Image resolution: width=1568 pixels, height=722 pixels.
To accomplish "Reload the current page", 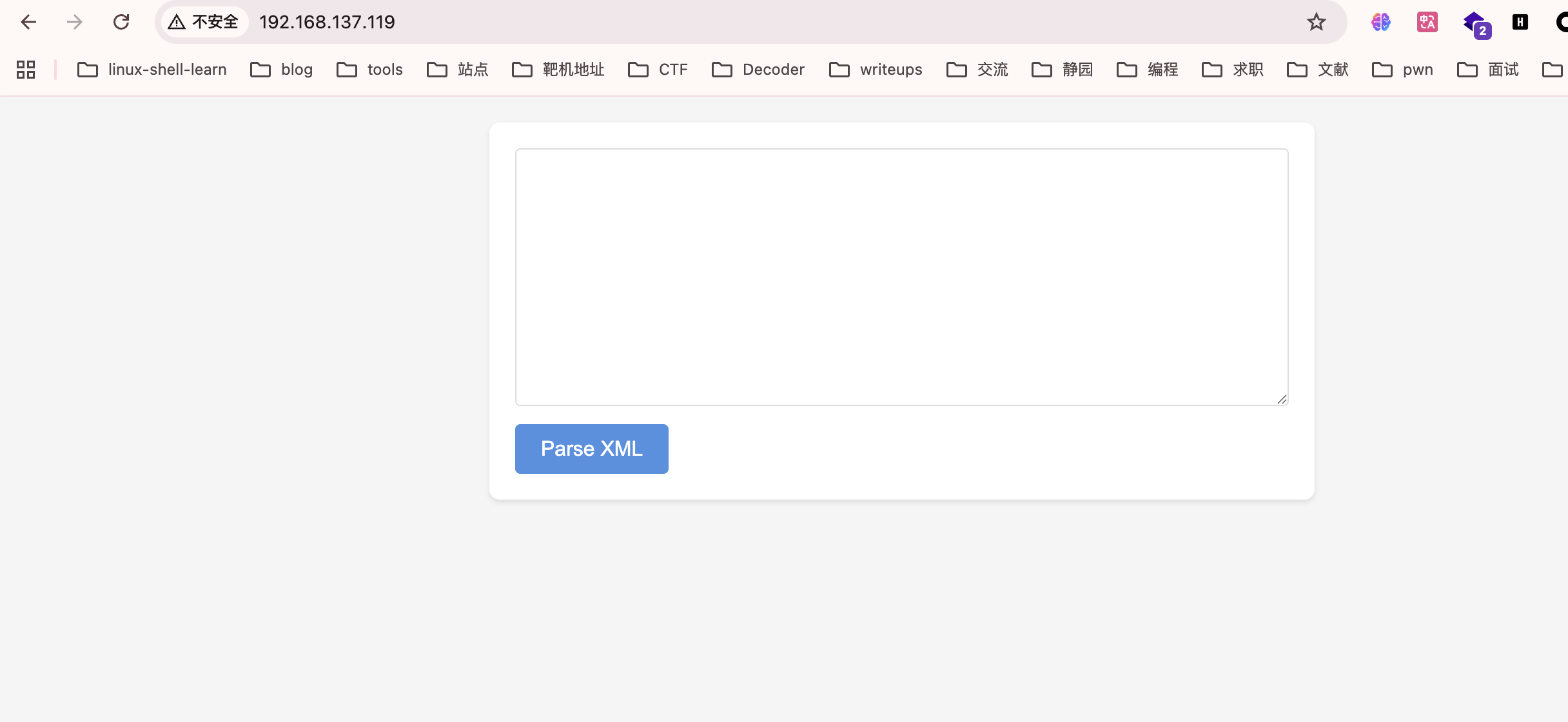I will coord(121,22).
